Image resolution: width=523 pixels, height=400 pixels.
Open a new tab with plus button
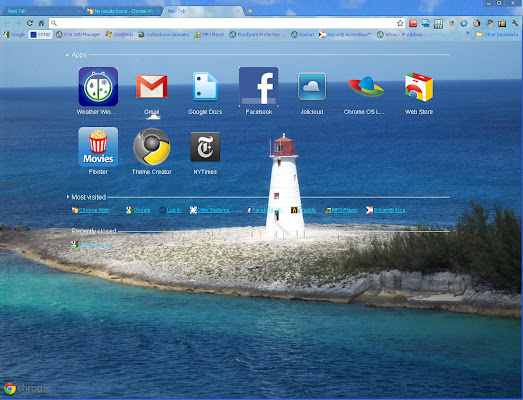pos(249,11)
